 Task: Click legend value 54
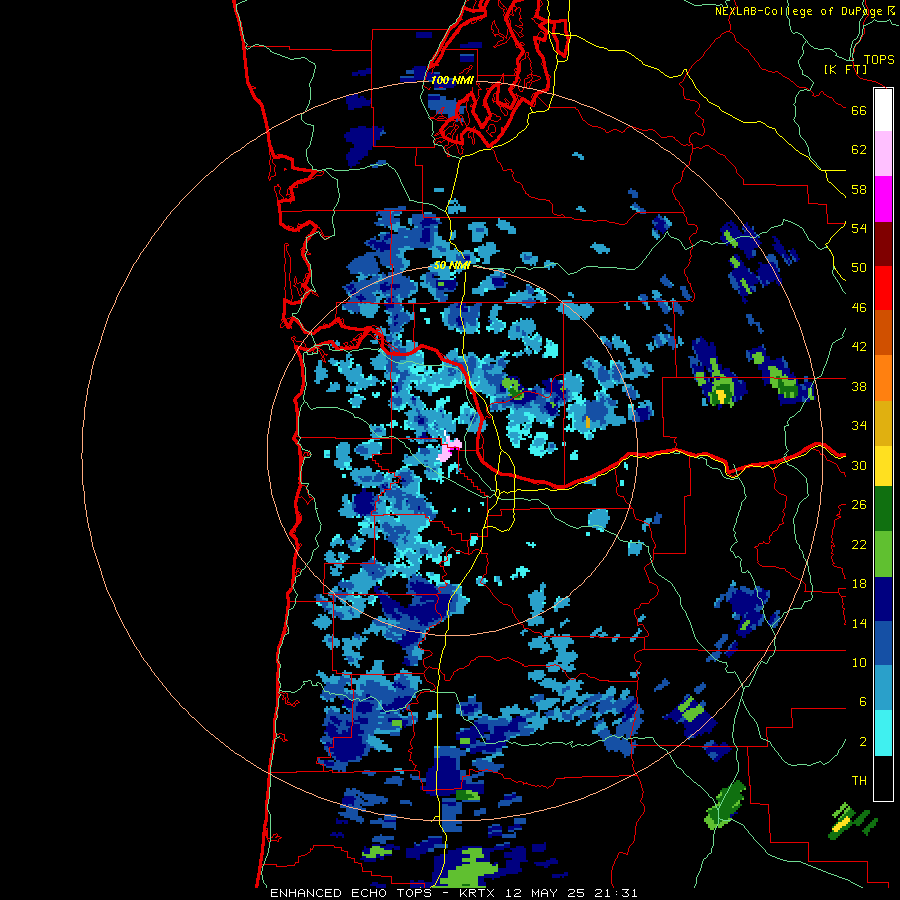[859, 228]
